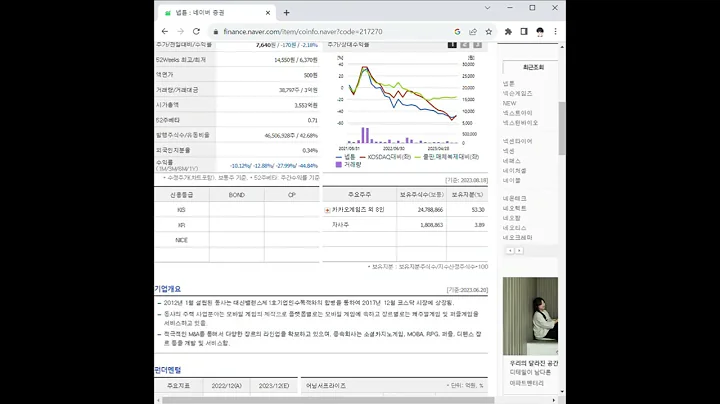Click the address bar URL

[x=303, y=32]
